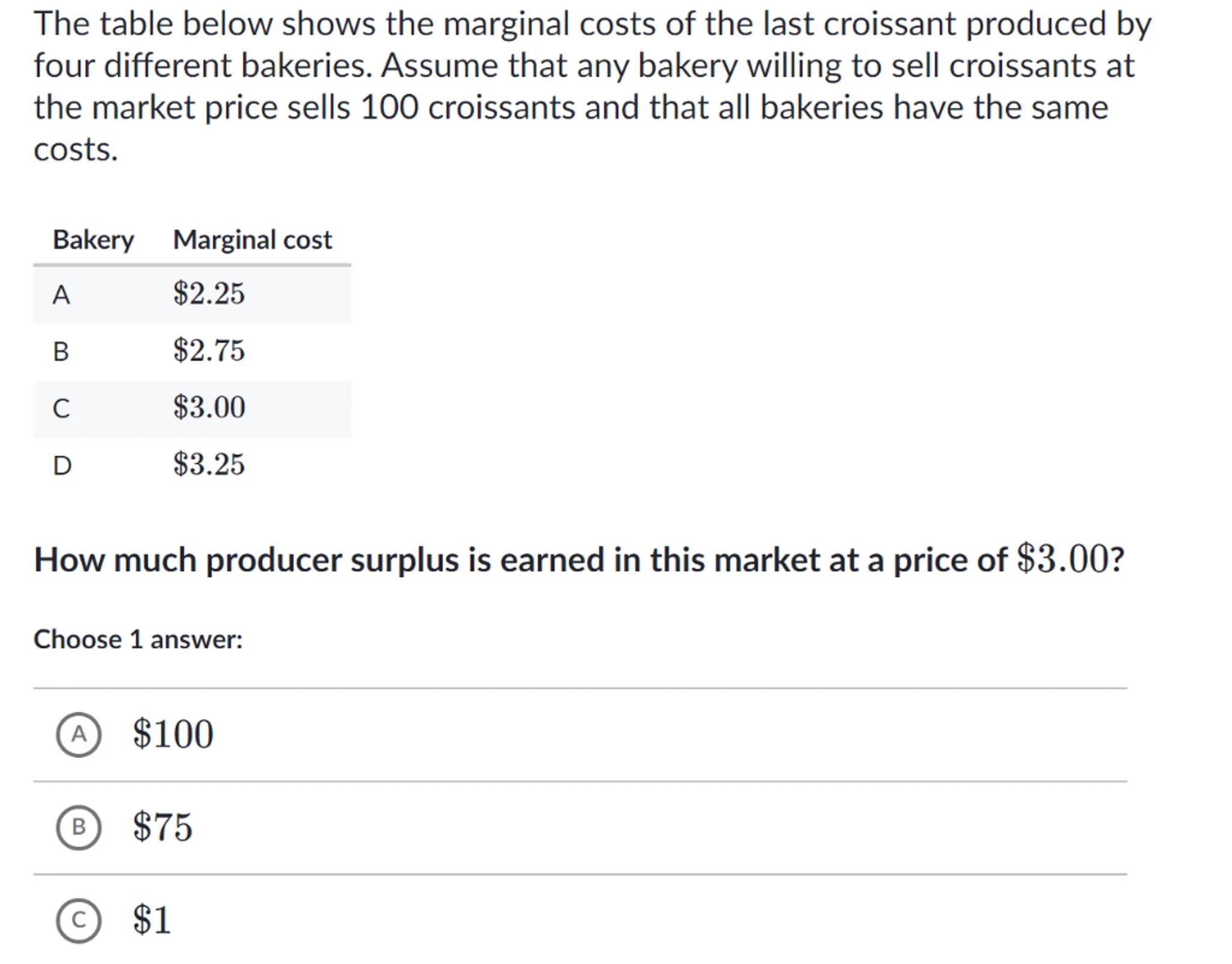Click the $2.25 marginal cost cell
This screenshot has height=964, width=1232.
pos(209,294)
